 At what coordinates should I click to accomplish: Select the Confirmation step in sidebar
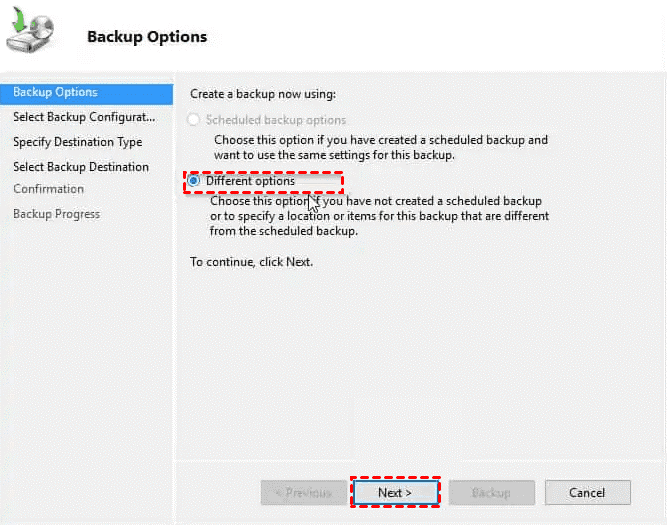pyautogui.click(x=48, y=189)
